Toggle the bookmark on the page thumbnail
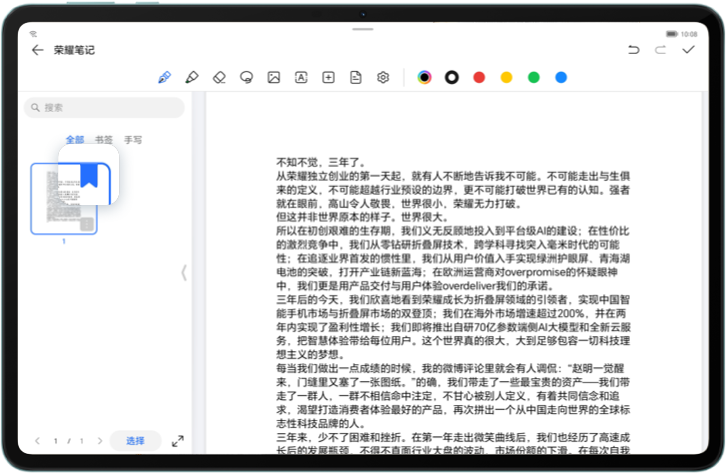 (x=89, y=175)
